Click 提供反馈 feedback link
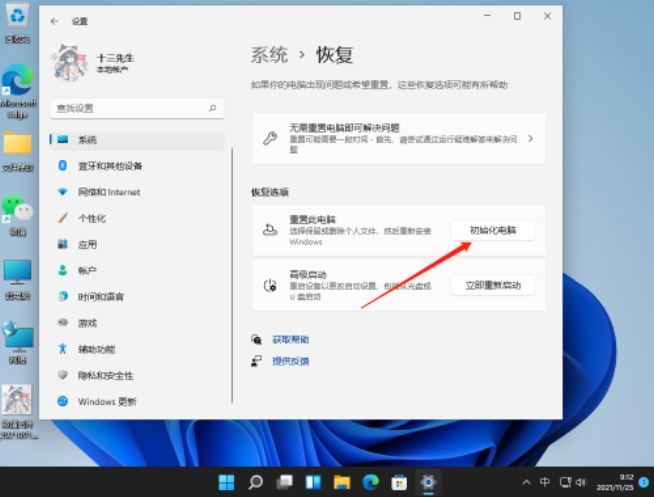654x497 pixels. [x=290, y=361]
